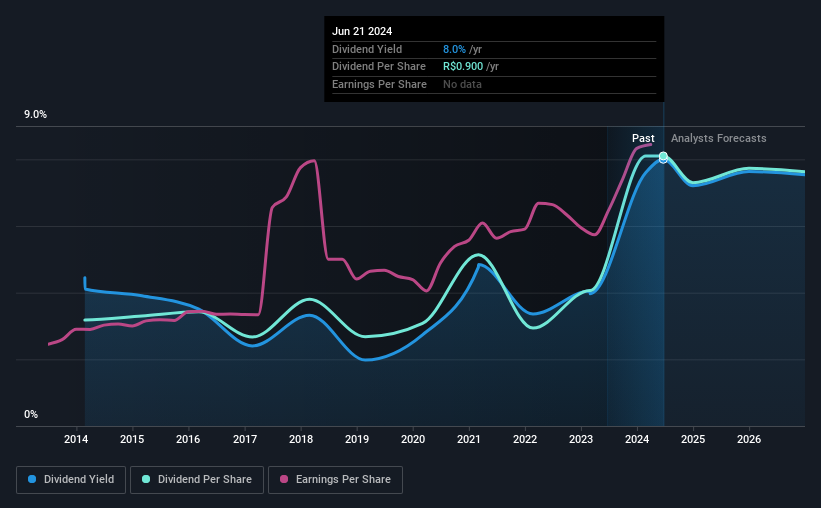This screenshot has height=508, width=821.
Task: Click the Dividend Per Share row label in the tooltip
Action: [379, 67]
